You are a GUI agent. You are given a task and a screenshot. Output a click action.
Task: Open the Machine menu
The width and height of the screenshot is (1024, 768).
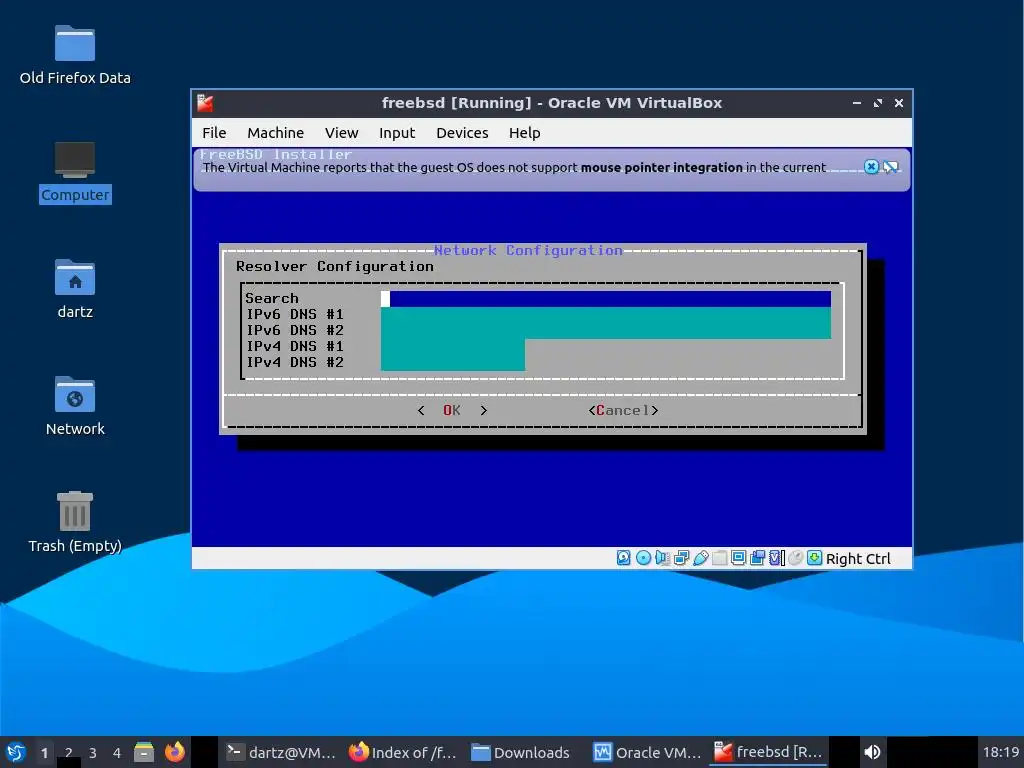click(x=276, y=133)
